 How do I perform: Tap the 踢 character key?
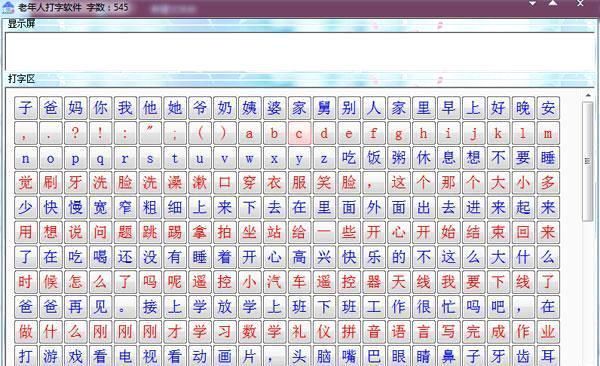[175, 232]
